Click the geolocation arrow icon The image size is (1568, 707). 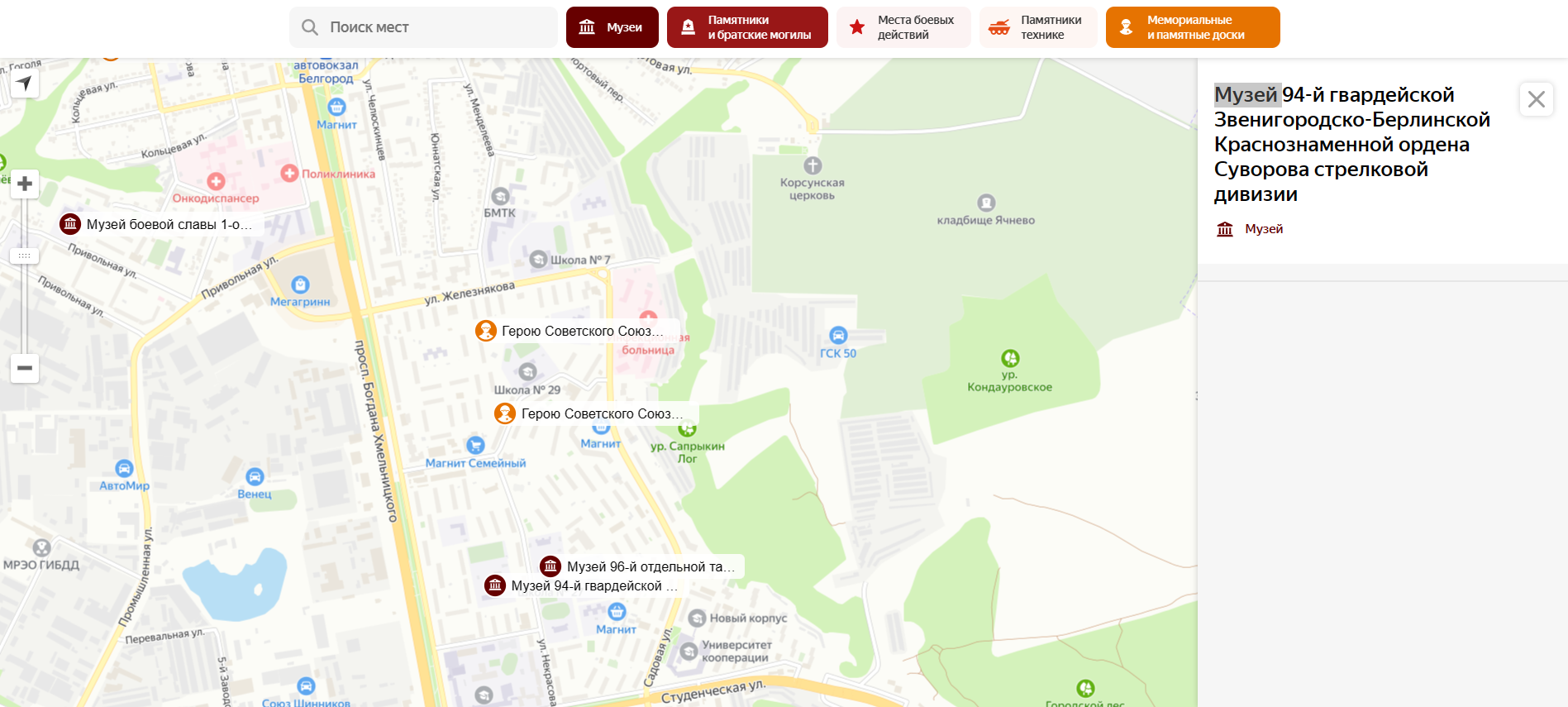tap(25, 84)
